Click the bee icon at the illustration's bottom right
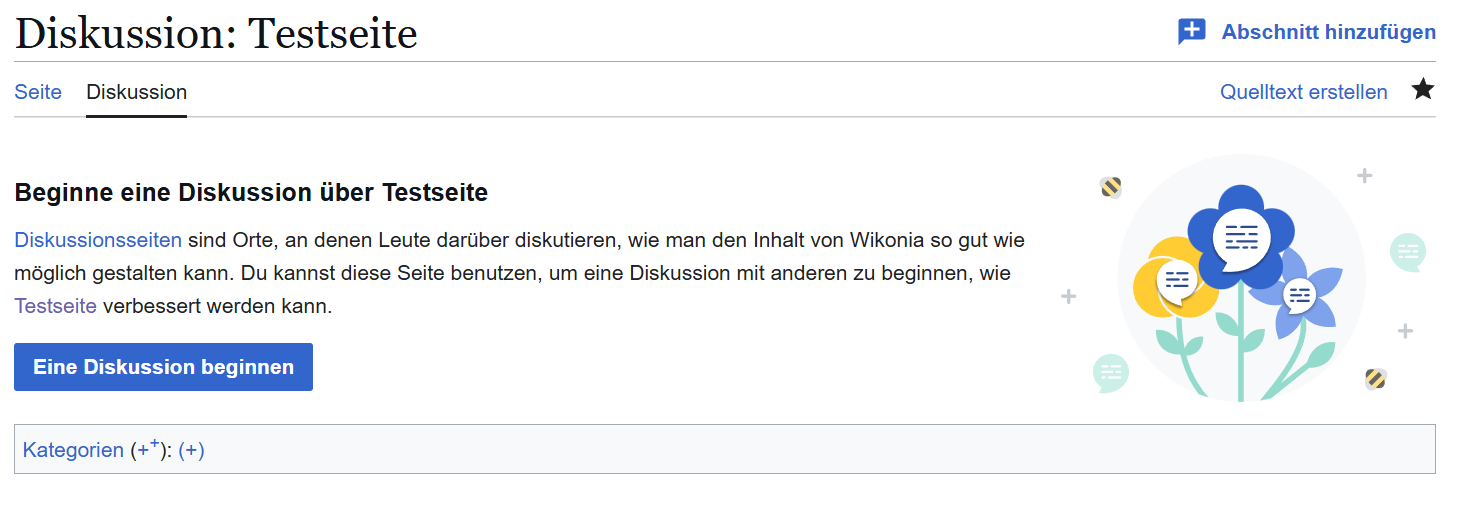Viewport: 1470px width, 511px height. point(1376,378)
